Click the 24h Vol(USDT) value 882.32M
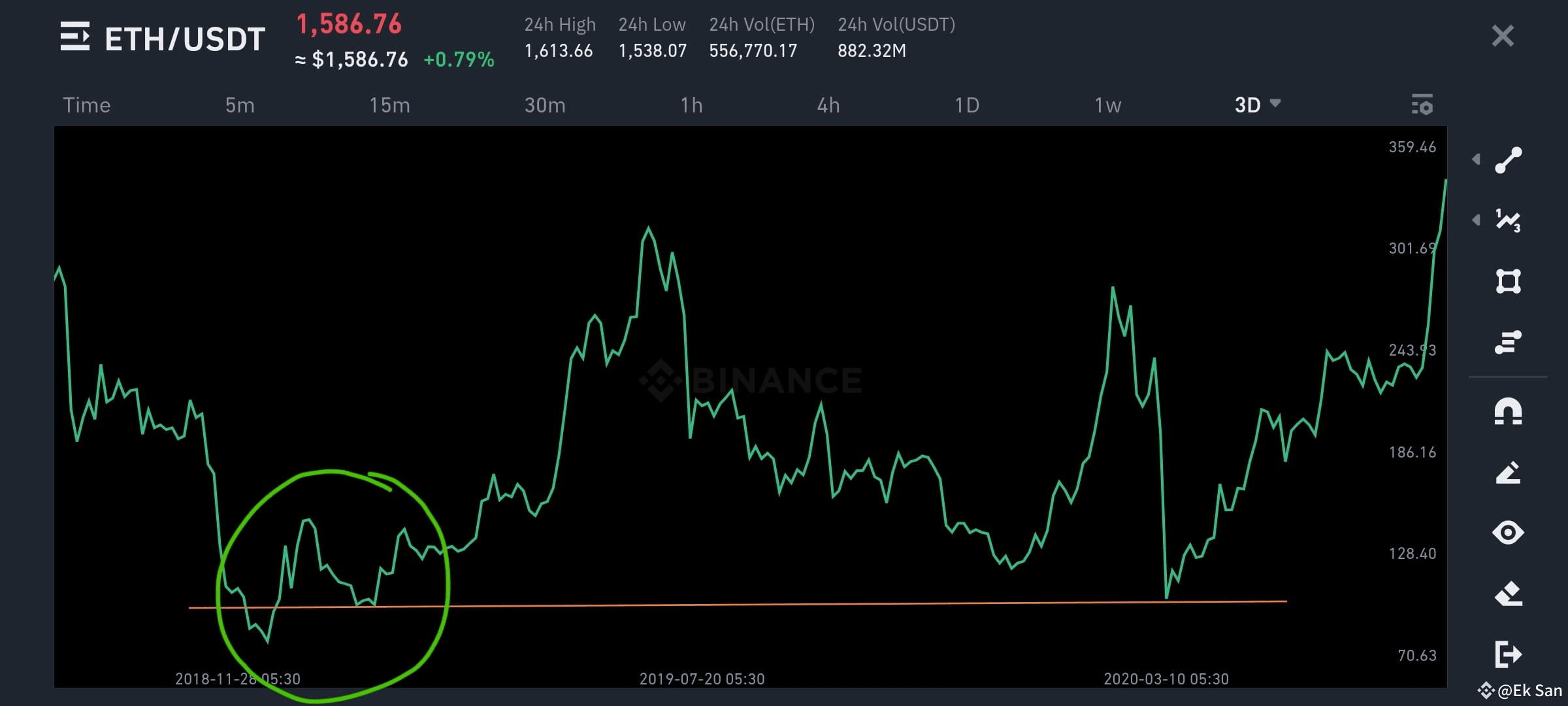 pyautogui.click(x=872, y=51)
